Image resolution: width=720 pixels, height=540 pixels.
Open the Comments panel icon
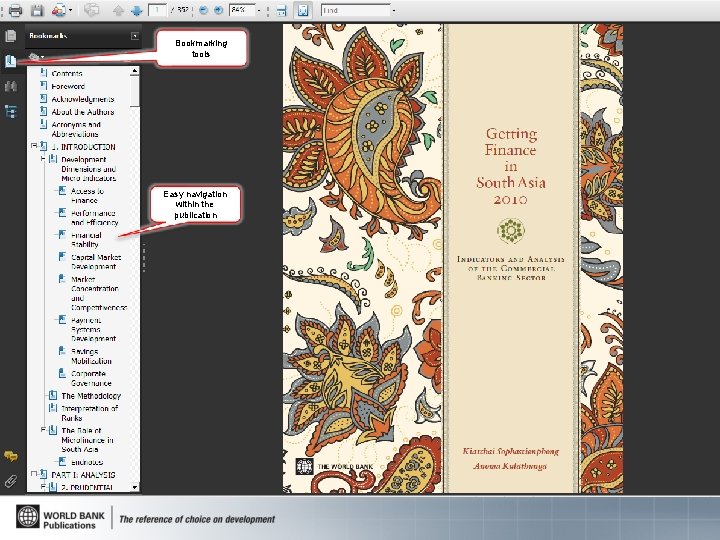pos(11,456)
